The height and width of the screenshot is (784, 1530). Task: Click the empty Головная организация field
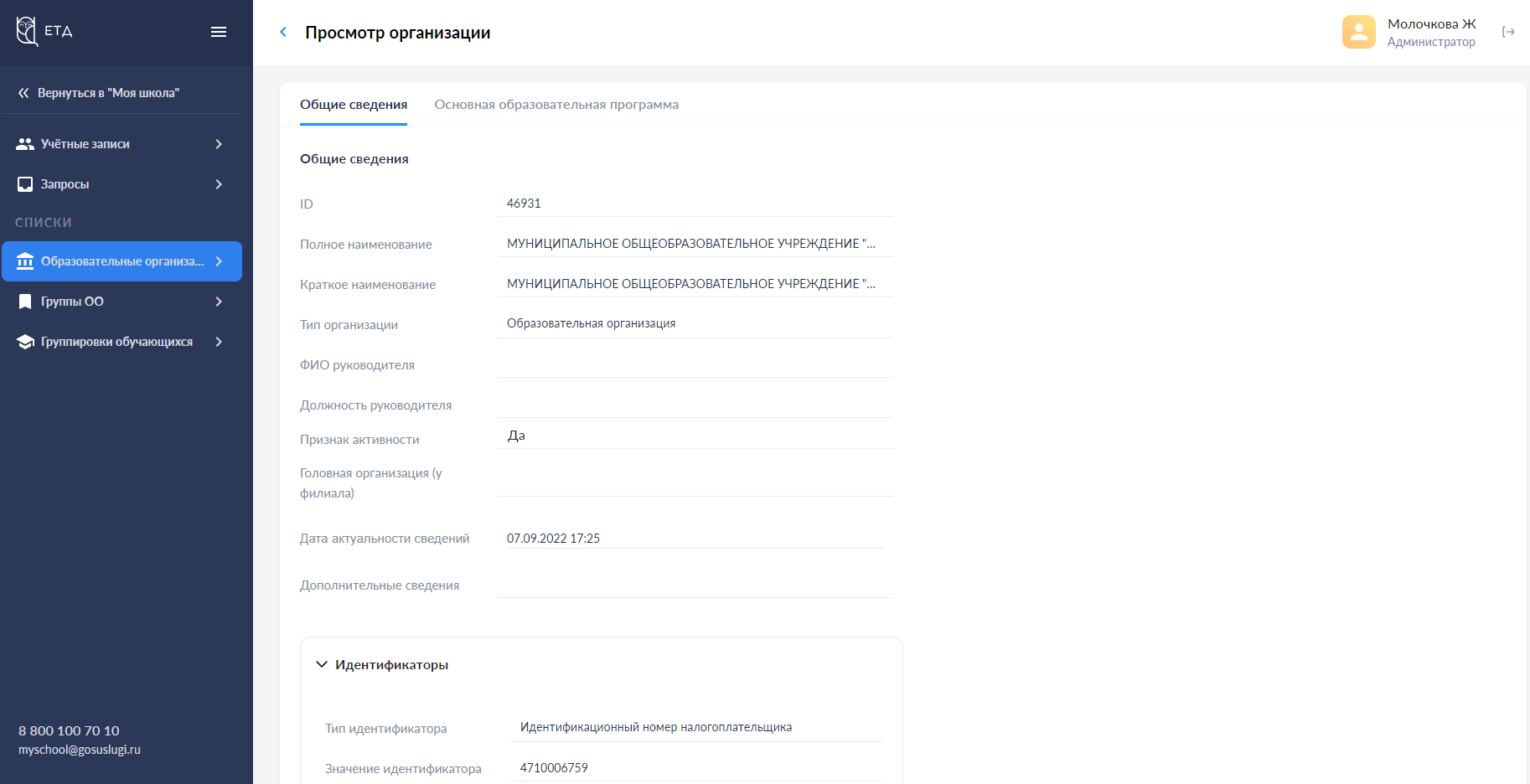coord(695,482)
